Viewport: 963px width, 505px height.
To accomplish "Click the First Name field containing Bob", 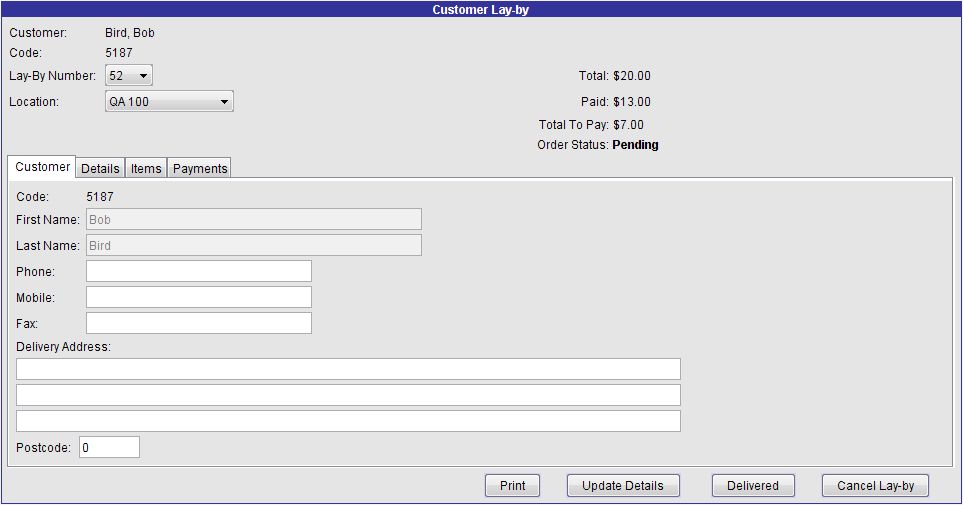I will pos(254,219).
